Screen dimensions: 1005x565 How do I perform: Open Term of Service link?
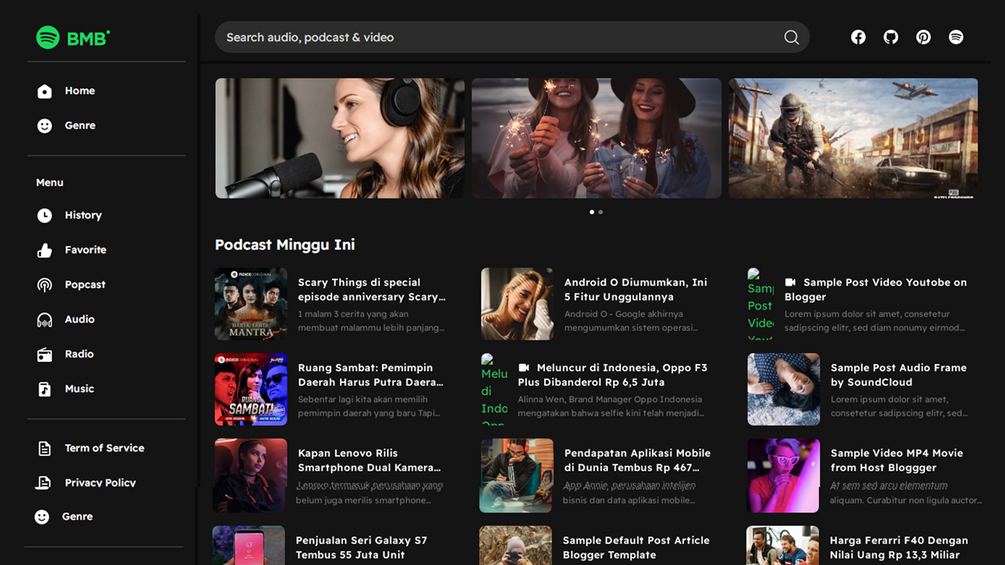point(104,448)
